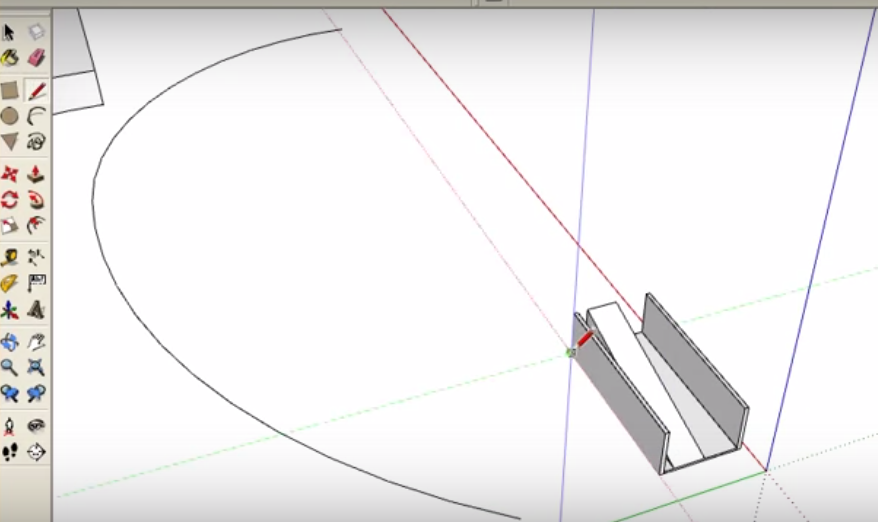The height and width of the screenshot is (522, 878).
Task: Pick the pink Eraser tool
Action: (36, 58)
